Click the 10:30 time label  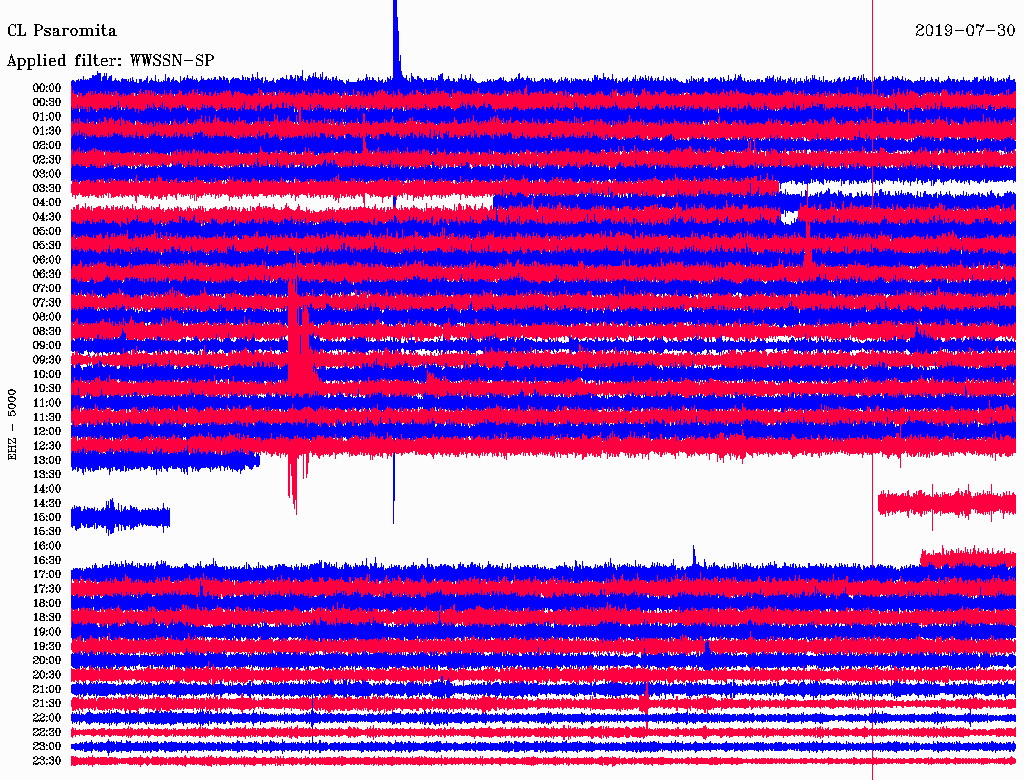click(x=47, y=389)
